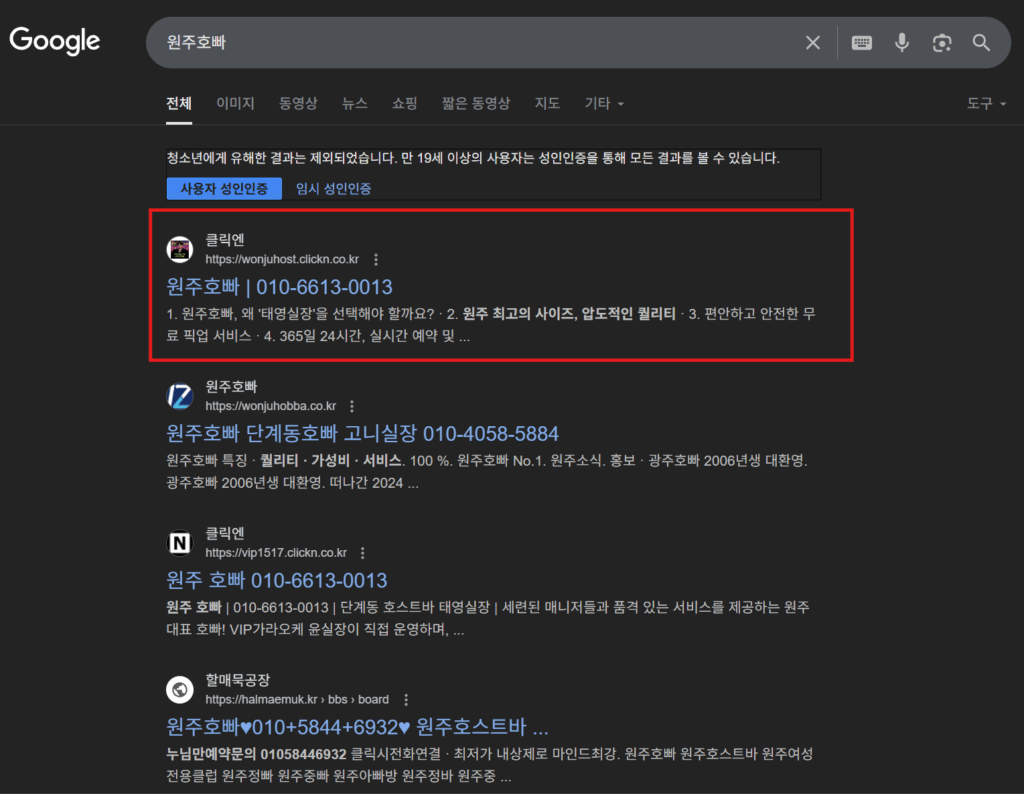This screenshot has width=1024, height=794.
Task: Switch to the 짧은 동영상 tab
Action: 476,103
